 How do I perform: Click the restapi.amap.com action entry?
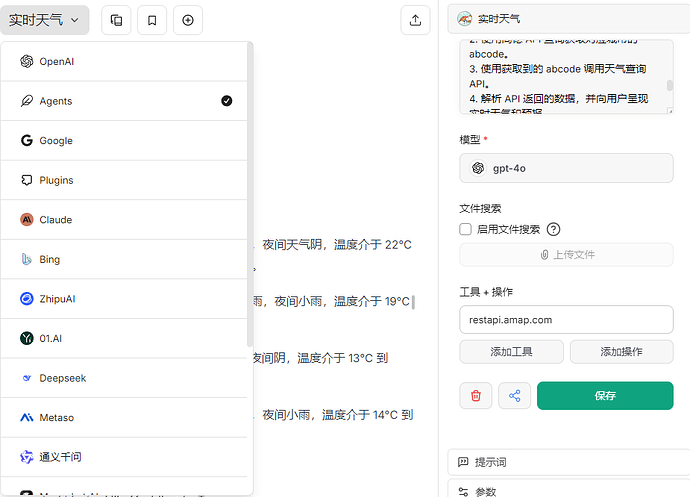(566, 320)
